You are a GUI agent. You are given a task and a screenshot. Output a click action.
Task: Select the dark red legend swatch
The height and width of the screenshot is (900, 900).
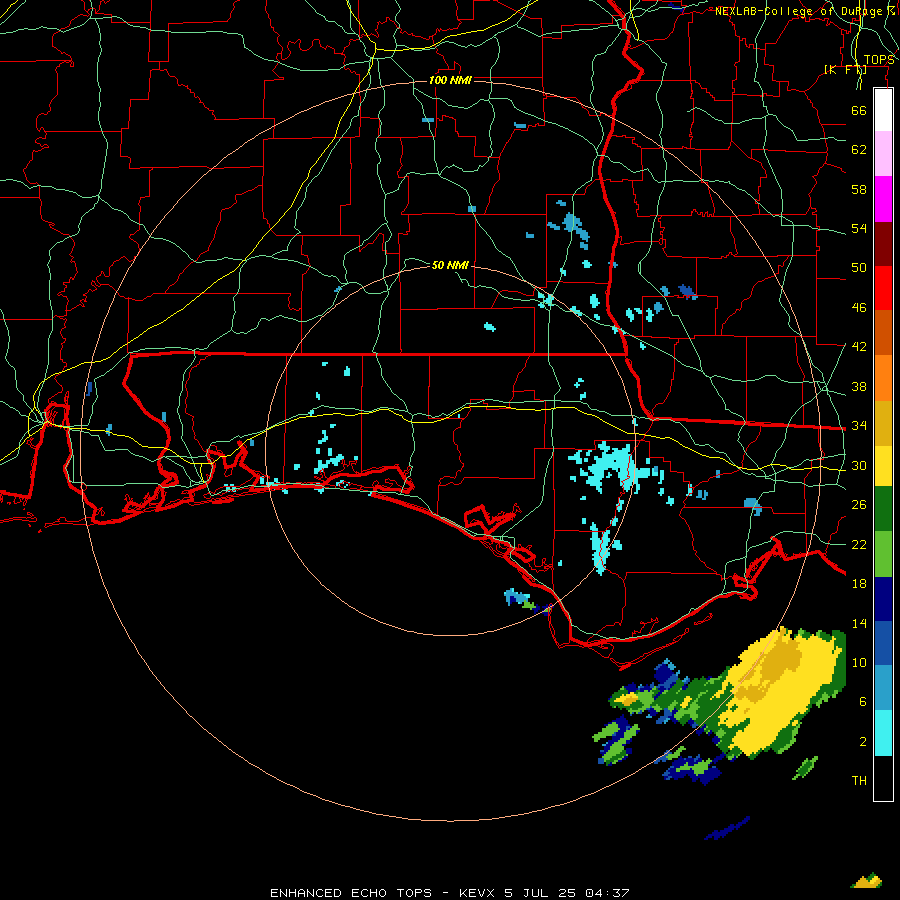pyautogui.click(x=883, y=243)
